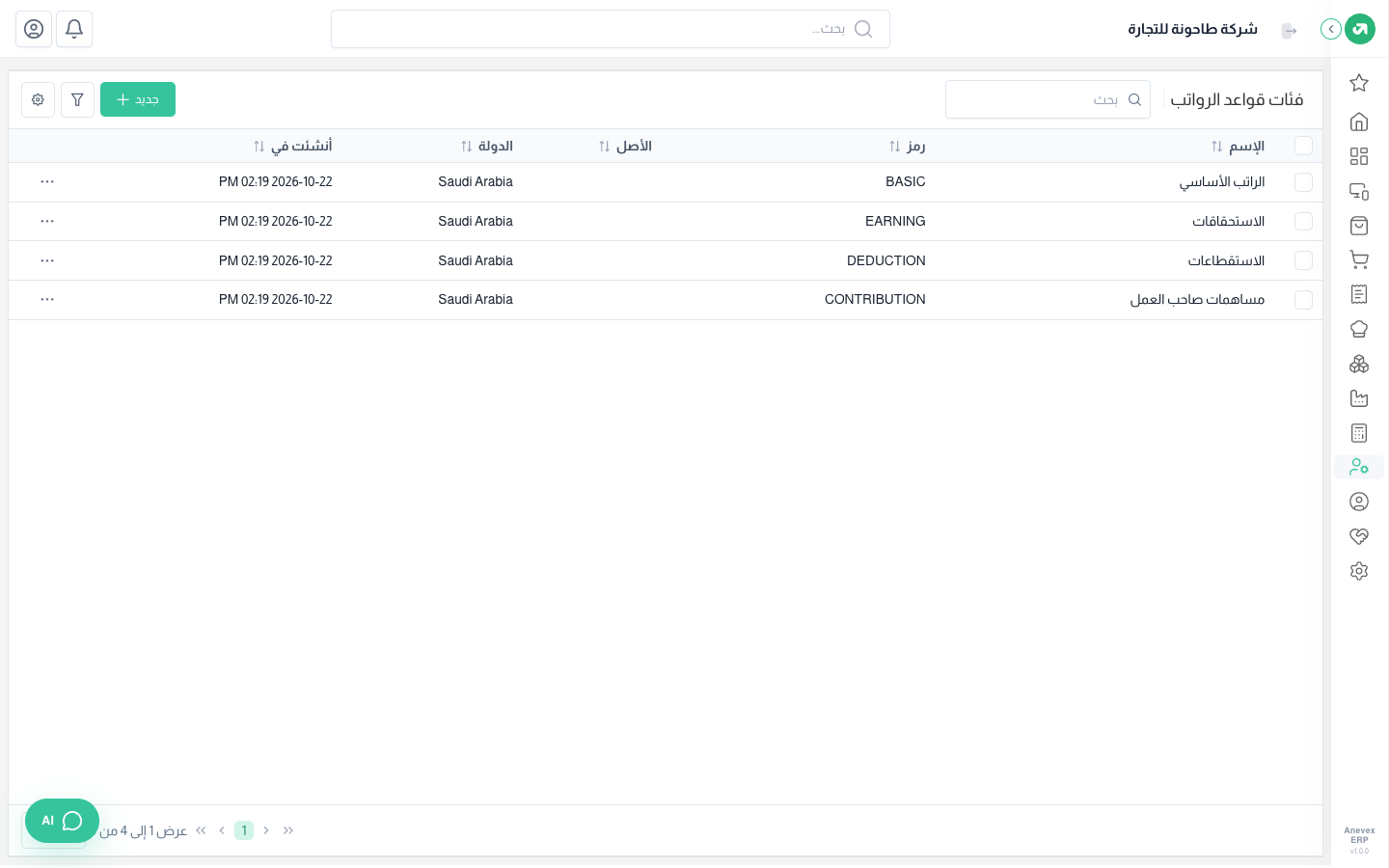Screen dimensions: 1389x868
Task: Open notifications bell
Action: point(74,29)
